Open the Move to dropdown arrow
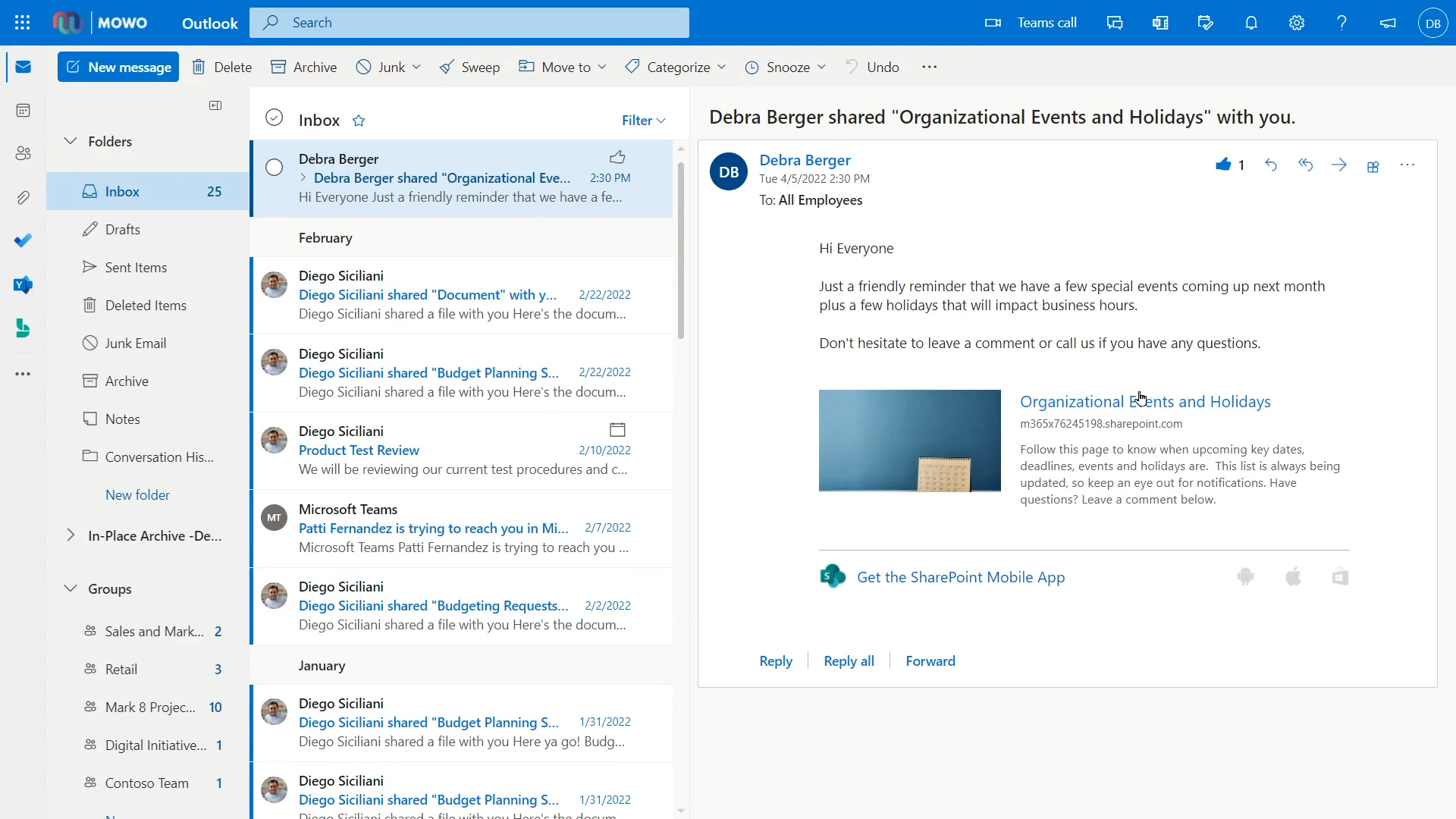 pos(602,67)
